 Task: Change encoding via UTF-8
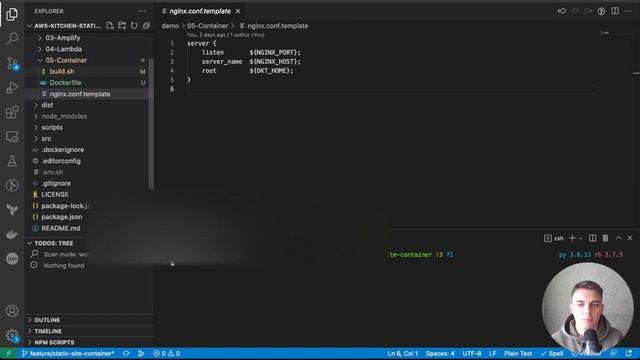(x=472, y=353)
